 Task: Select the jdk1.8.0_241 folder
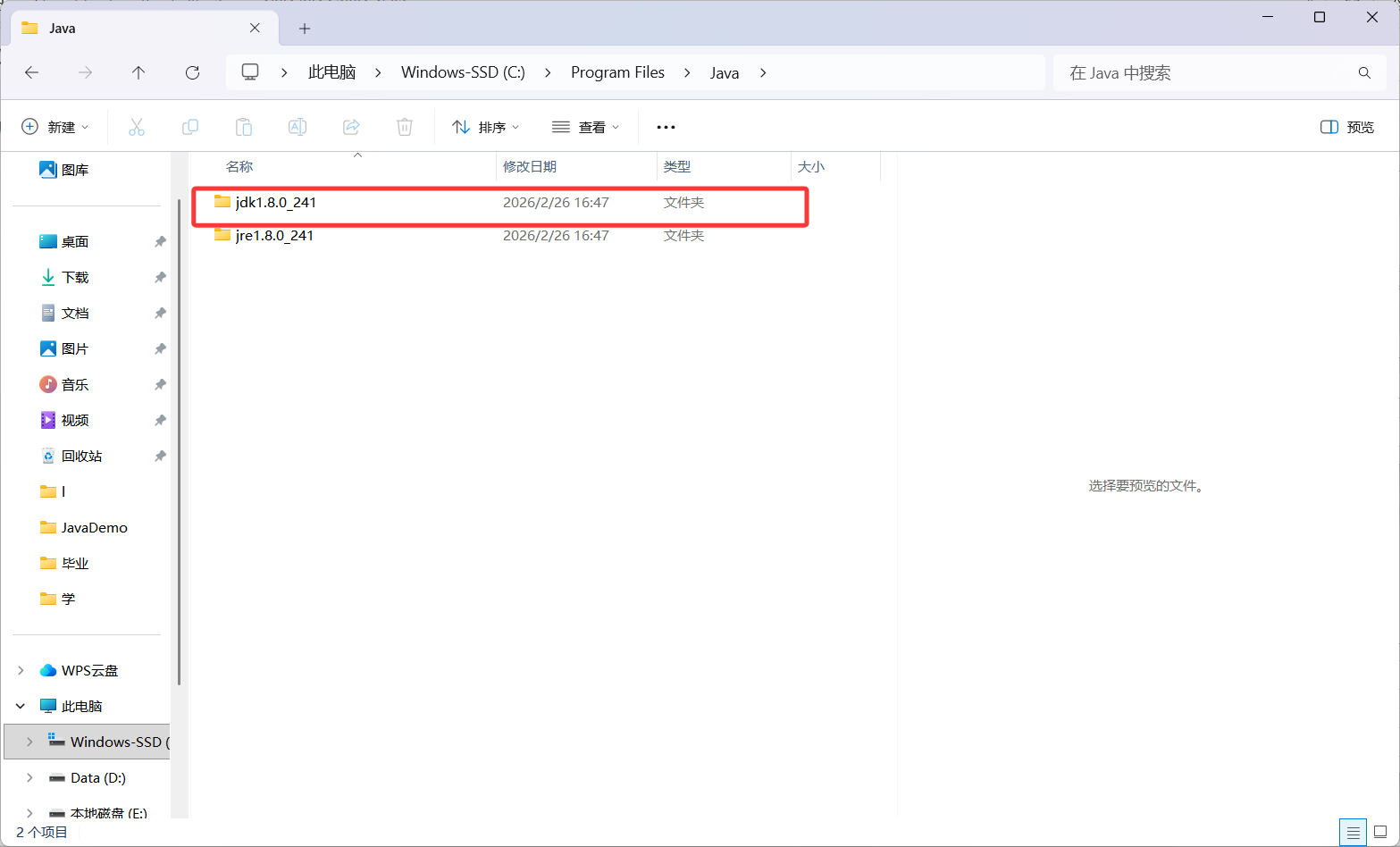(x=275, y=203)
